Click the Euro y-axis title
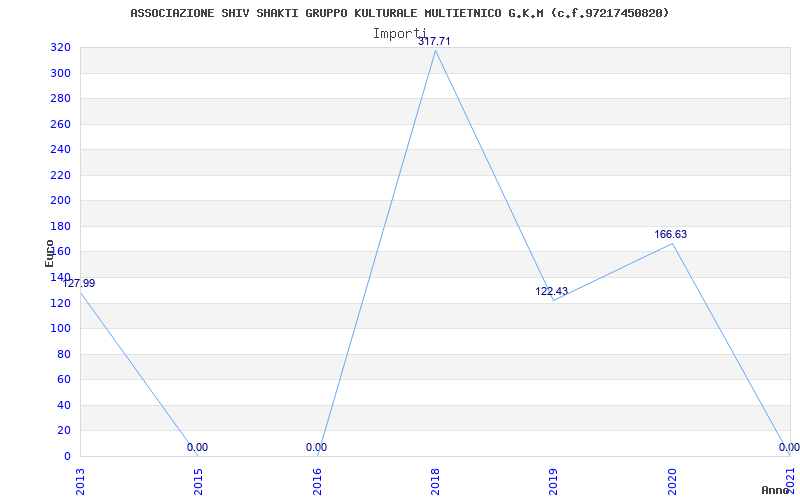800x500 pixels. click(49, 253)
